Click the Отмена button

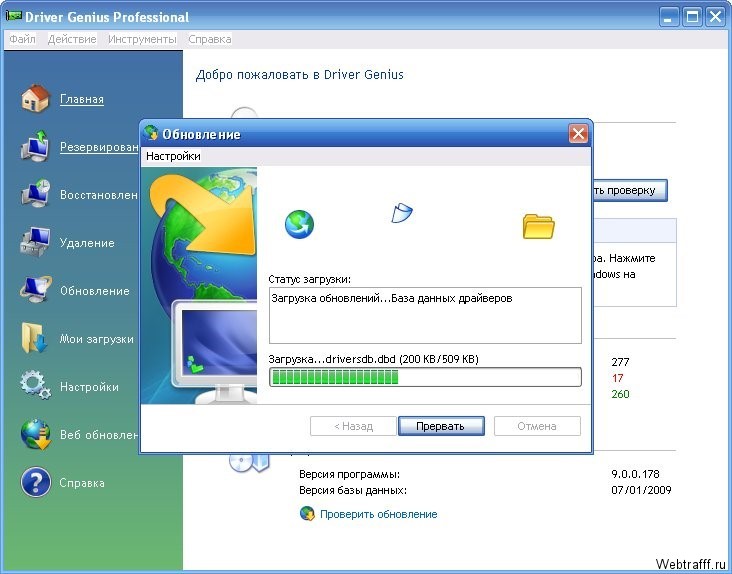(537, 426)
